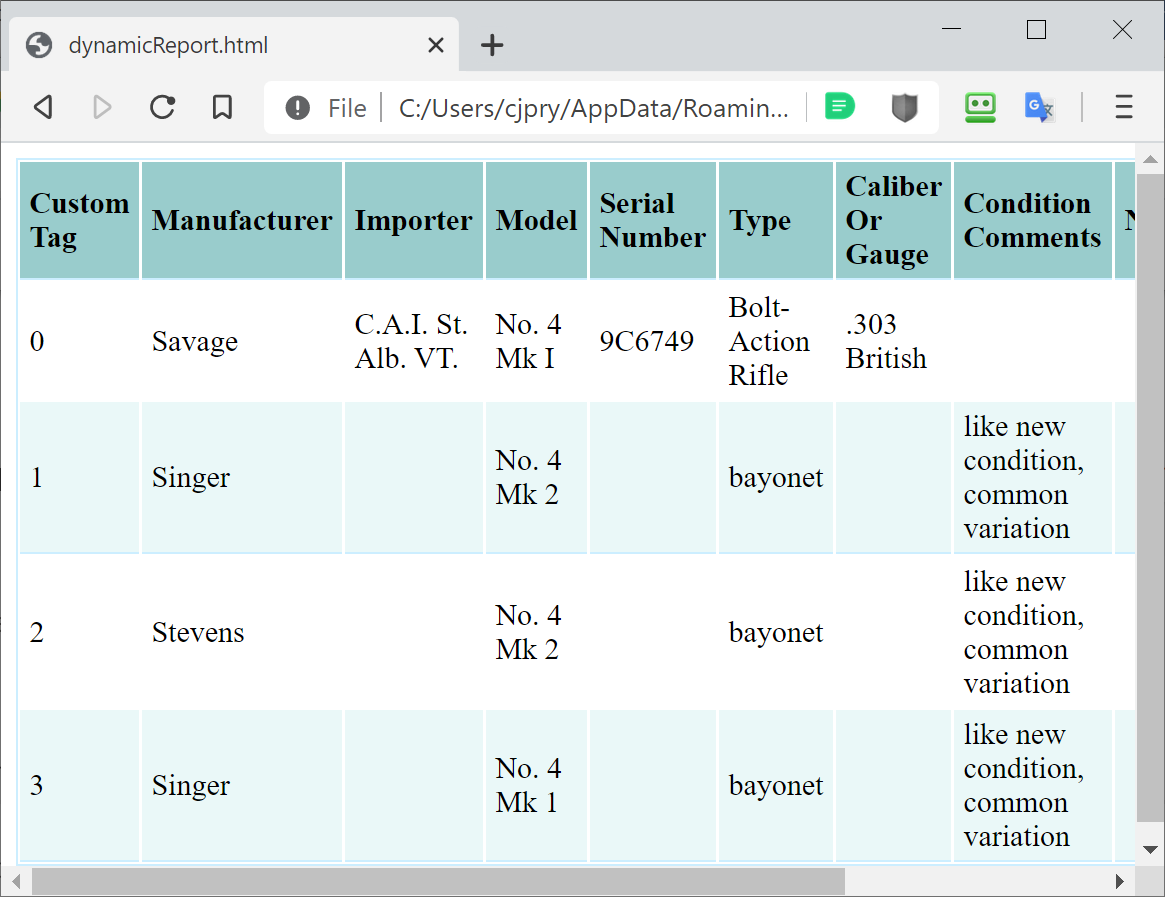Image resolution: width=1165 pixels, height=897 pixels.
Task: Click the vertical scrollbar thumb
Action: (1150, 498)
